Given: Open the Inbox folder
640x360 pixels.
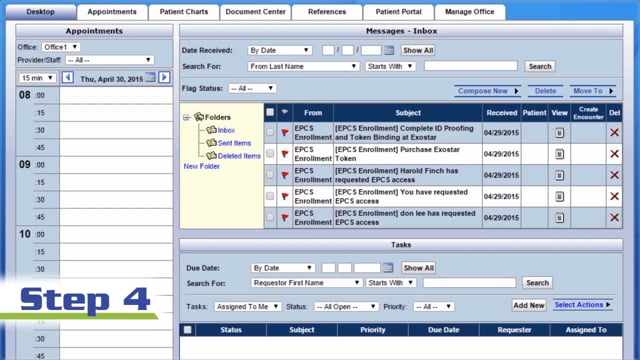Looking at the screenshot, I should tap(226, 130).
